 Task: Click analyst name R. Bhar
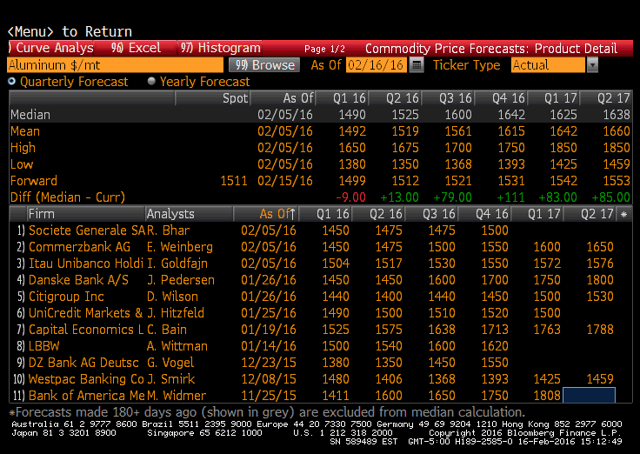point(168,230)
